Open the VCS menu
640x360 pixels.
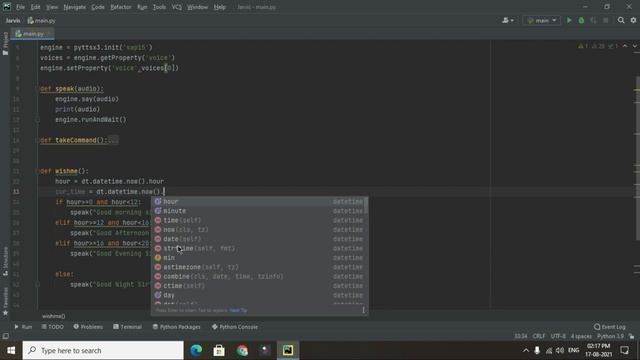point(177,7)
